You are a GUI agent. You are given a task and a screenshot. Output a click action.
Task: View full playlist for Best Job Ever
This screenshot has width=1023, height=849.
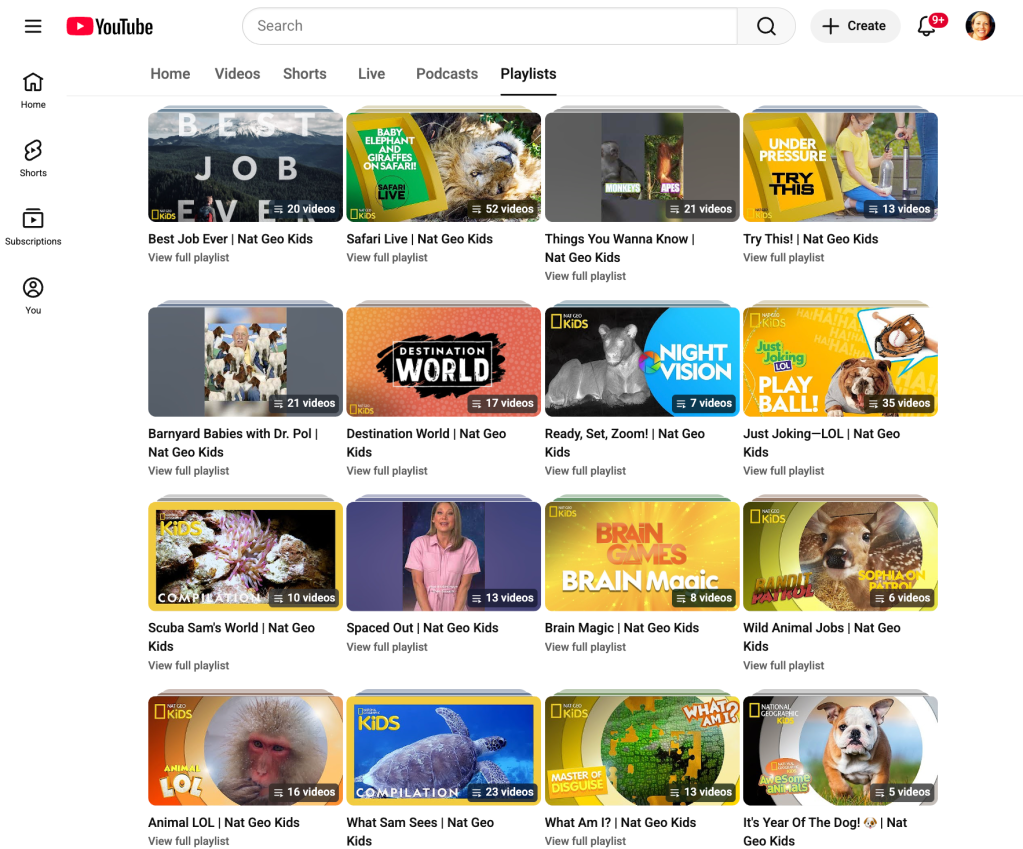tap(189, 258)
